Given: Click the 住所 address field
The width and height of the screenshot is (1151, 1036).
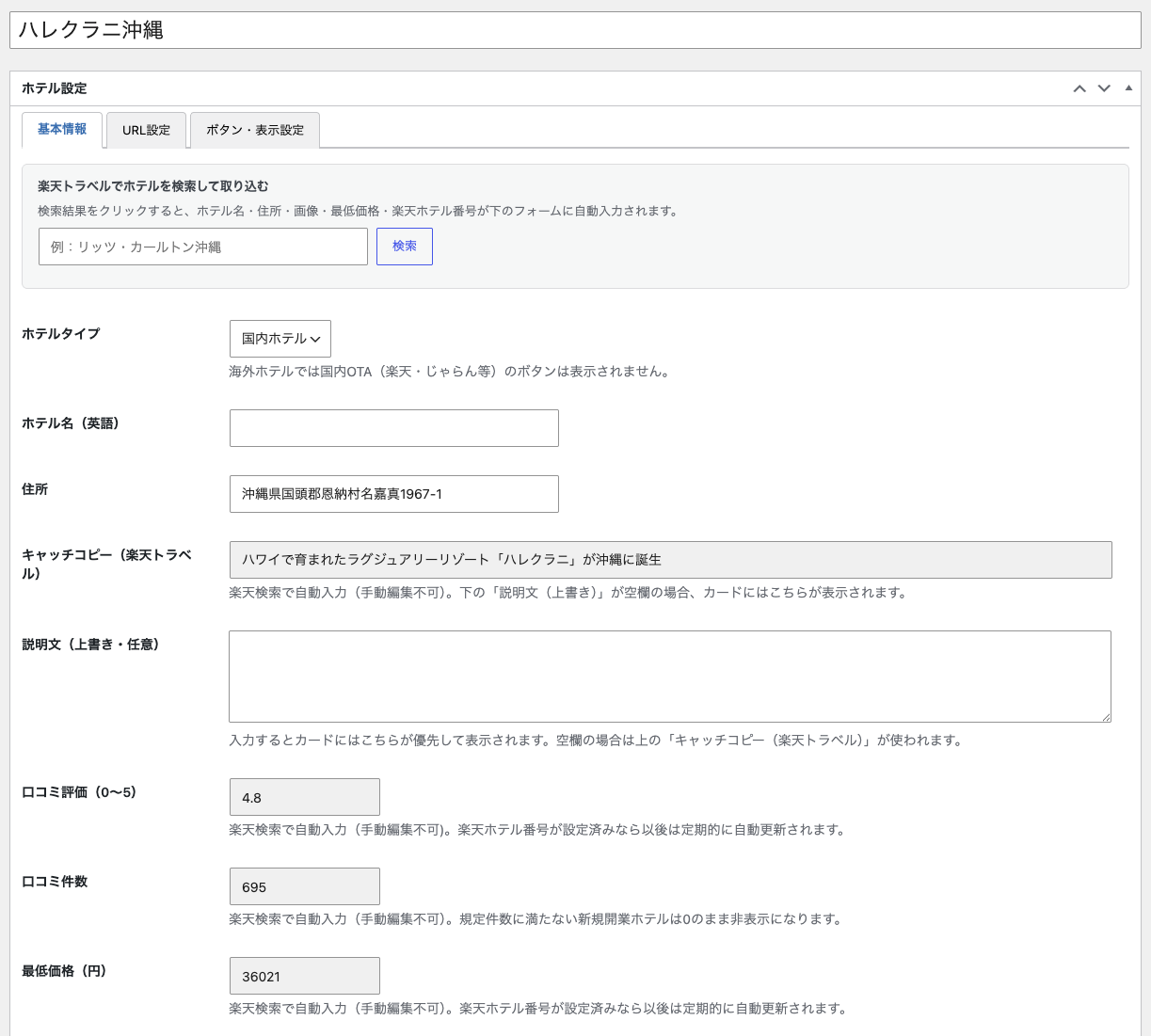Looking at the screenshot, I should [x=394, y=494].
